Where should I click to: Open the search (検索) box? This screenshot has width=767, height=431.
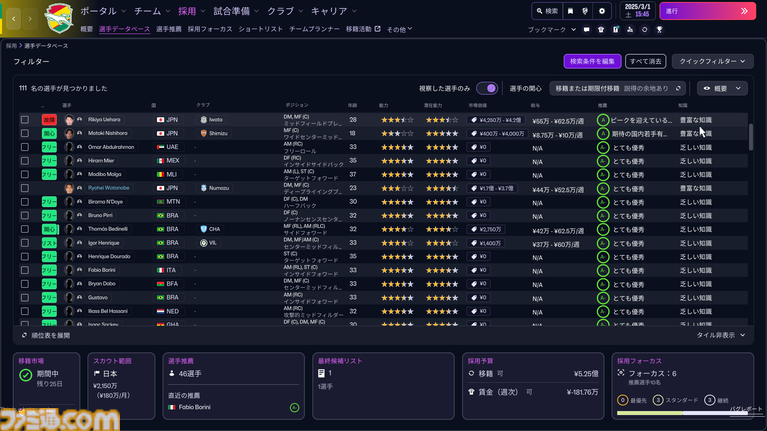click(546, 11)
